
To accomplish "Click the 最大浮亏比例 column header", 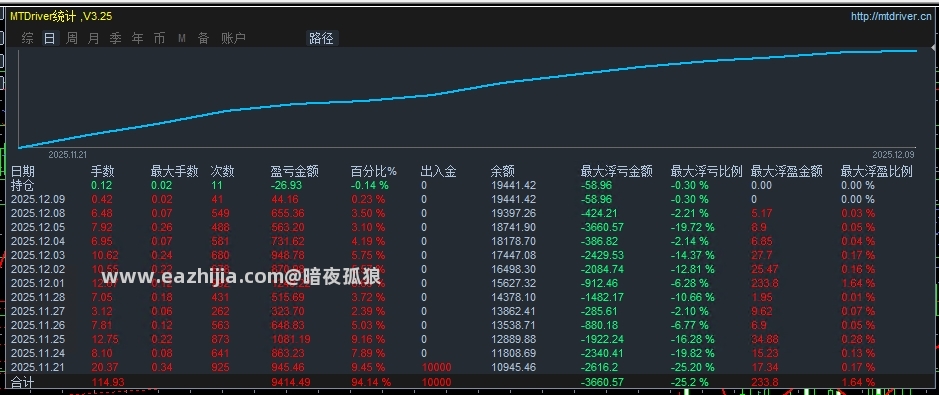I will point(707,172).
